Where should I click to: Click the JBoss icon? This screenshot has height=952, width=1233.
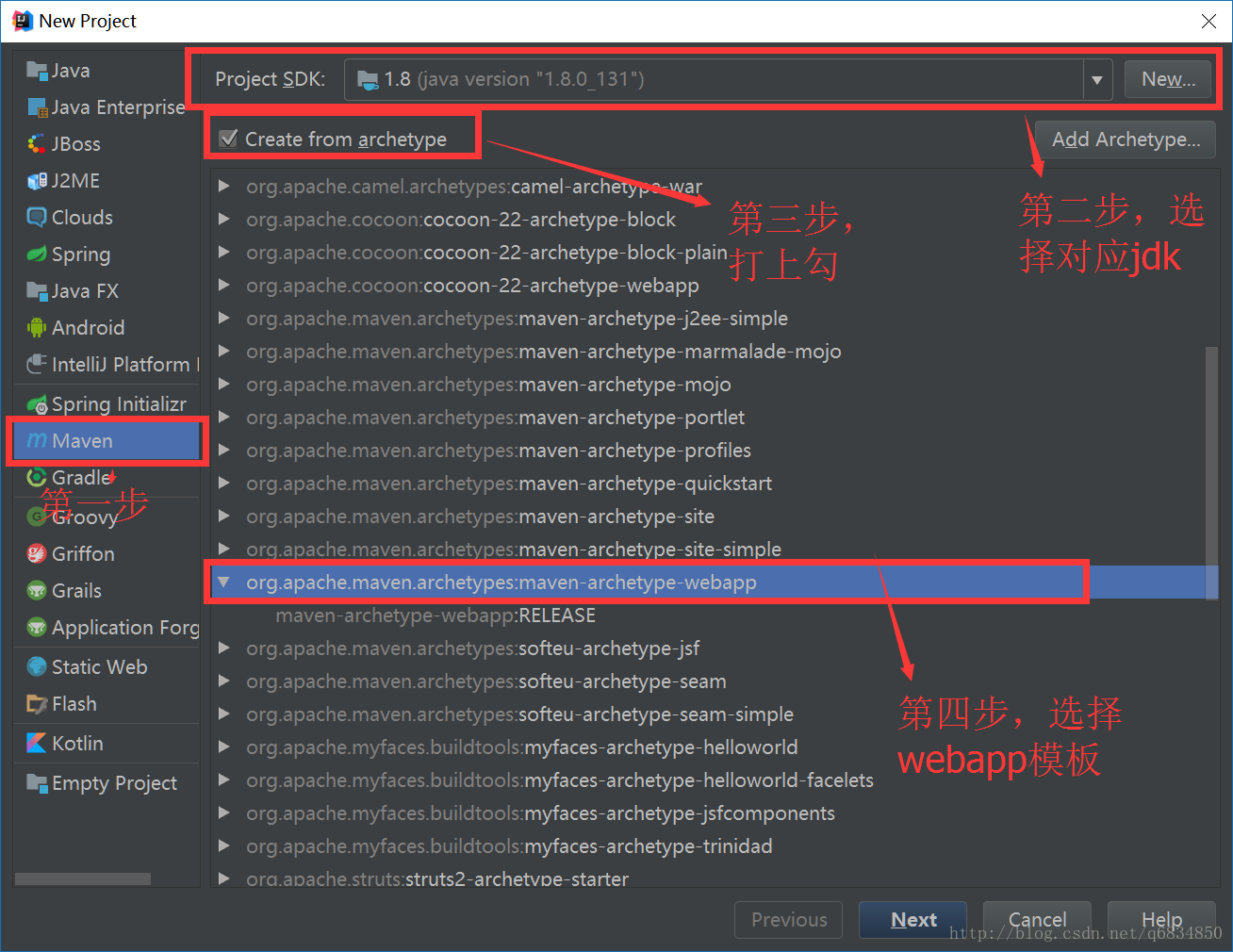point(37,144)
